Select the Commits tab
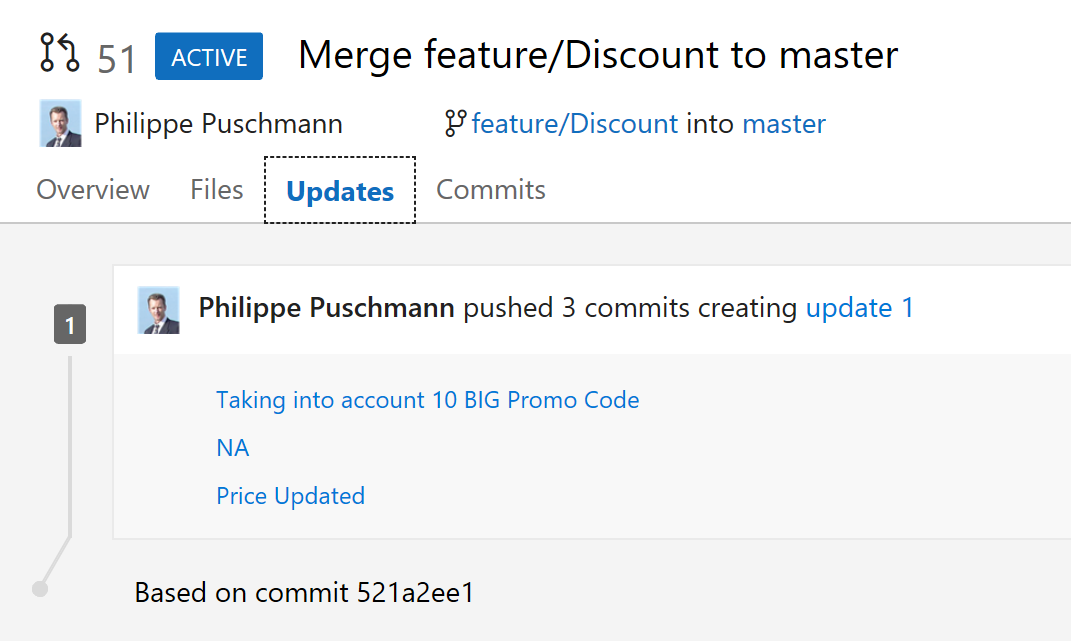1071x641 pixels. 490,189
